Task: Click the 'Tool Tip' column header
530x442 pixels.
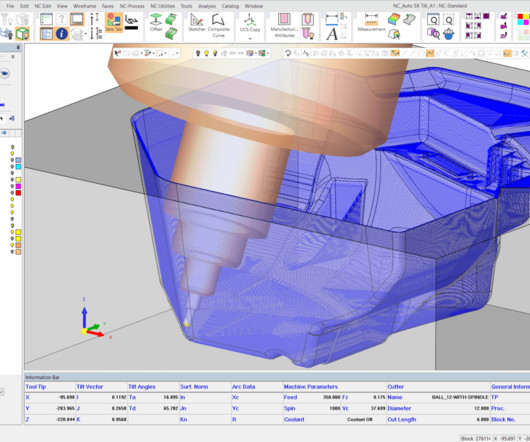Action: pos(36,387)
